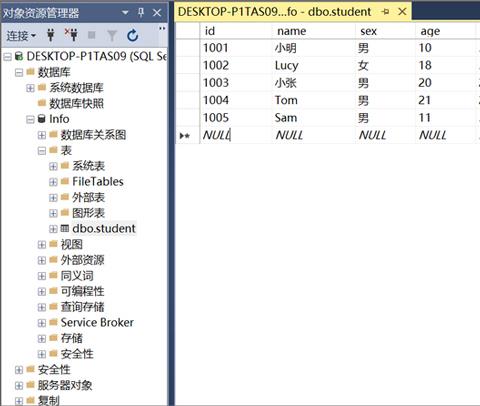Click the stop square icon in toolbar
The width and height of the screenshot is (480, 406).
click(x=92, y=35)
